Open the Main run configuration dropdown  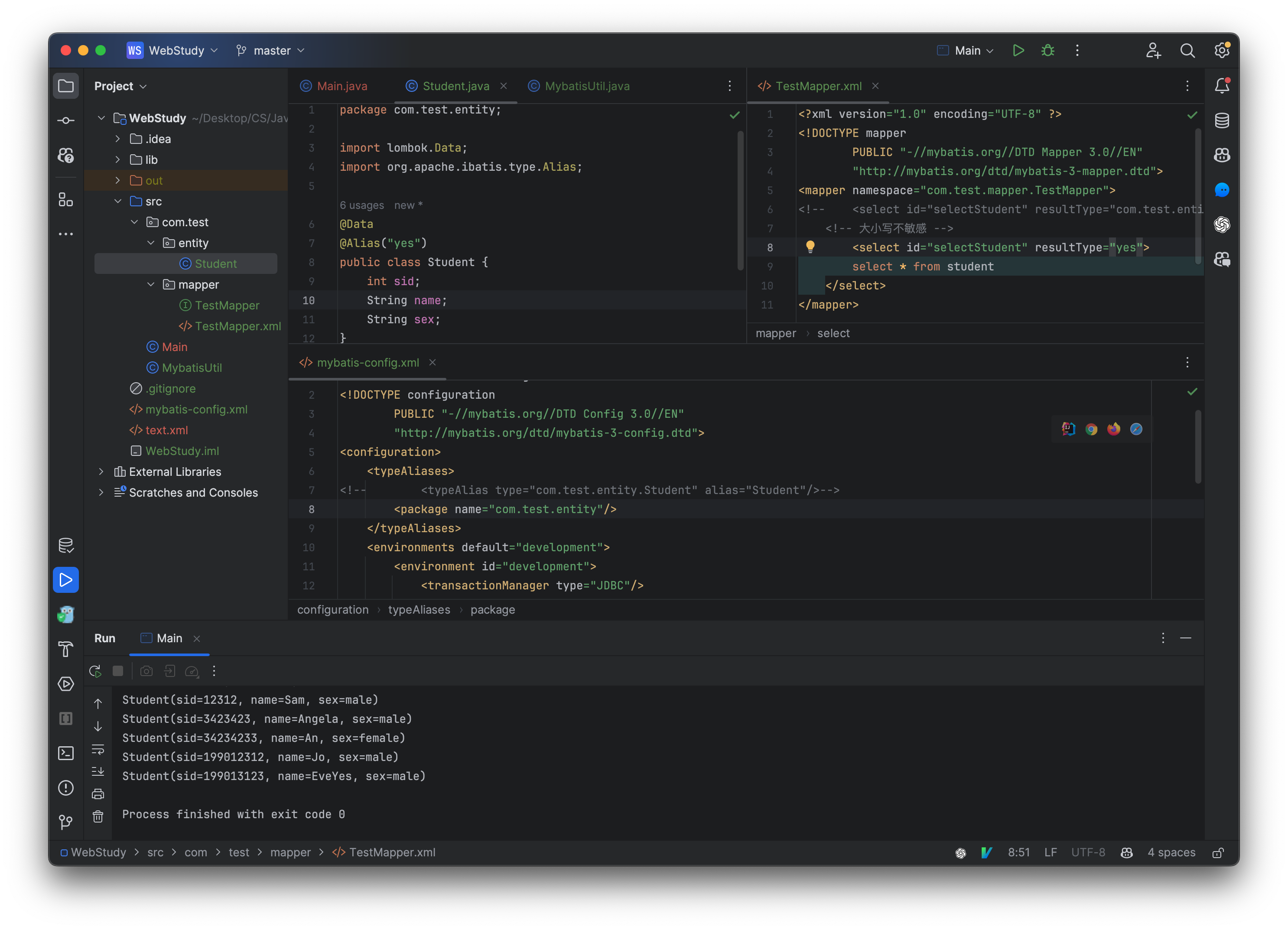click(x=965, y=51)
